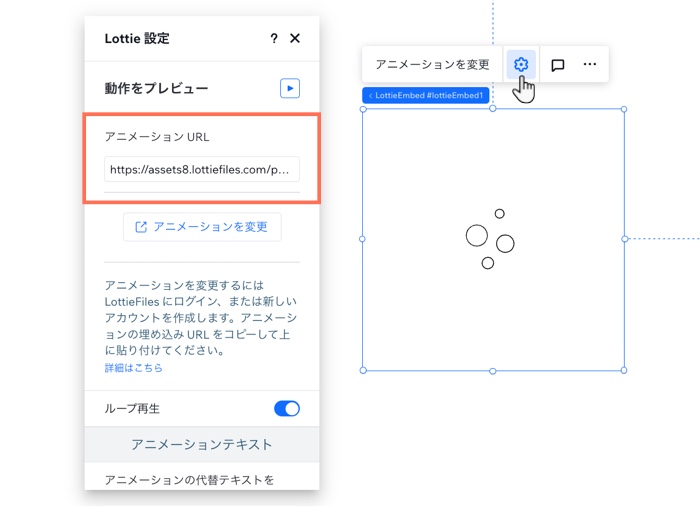Screen dimensions: 700x506
Task: Click the bottom-left corner handle of the element
Action: (x=363, y=370)
